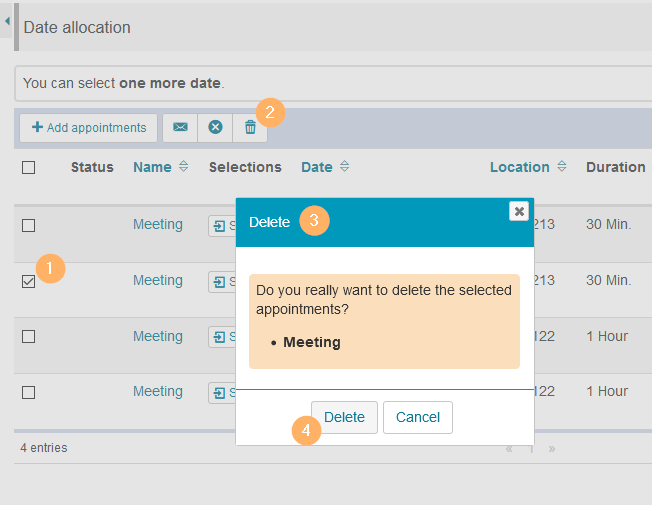
Task: Open the third row Meeting link
Action: point(158,336)
